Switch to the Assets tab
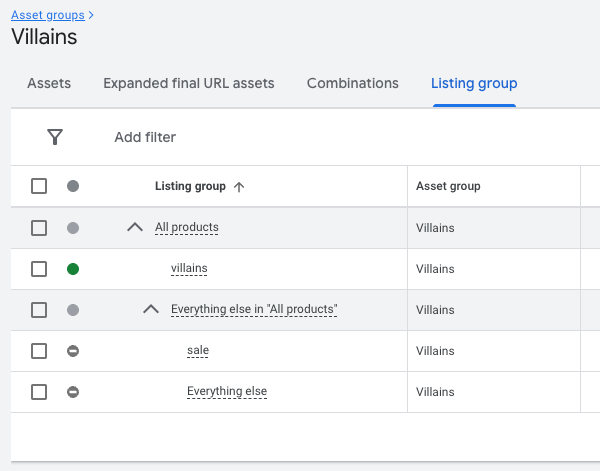This screenshot has height=471, width=600. (49, 83)
